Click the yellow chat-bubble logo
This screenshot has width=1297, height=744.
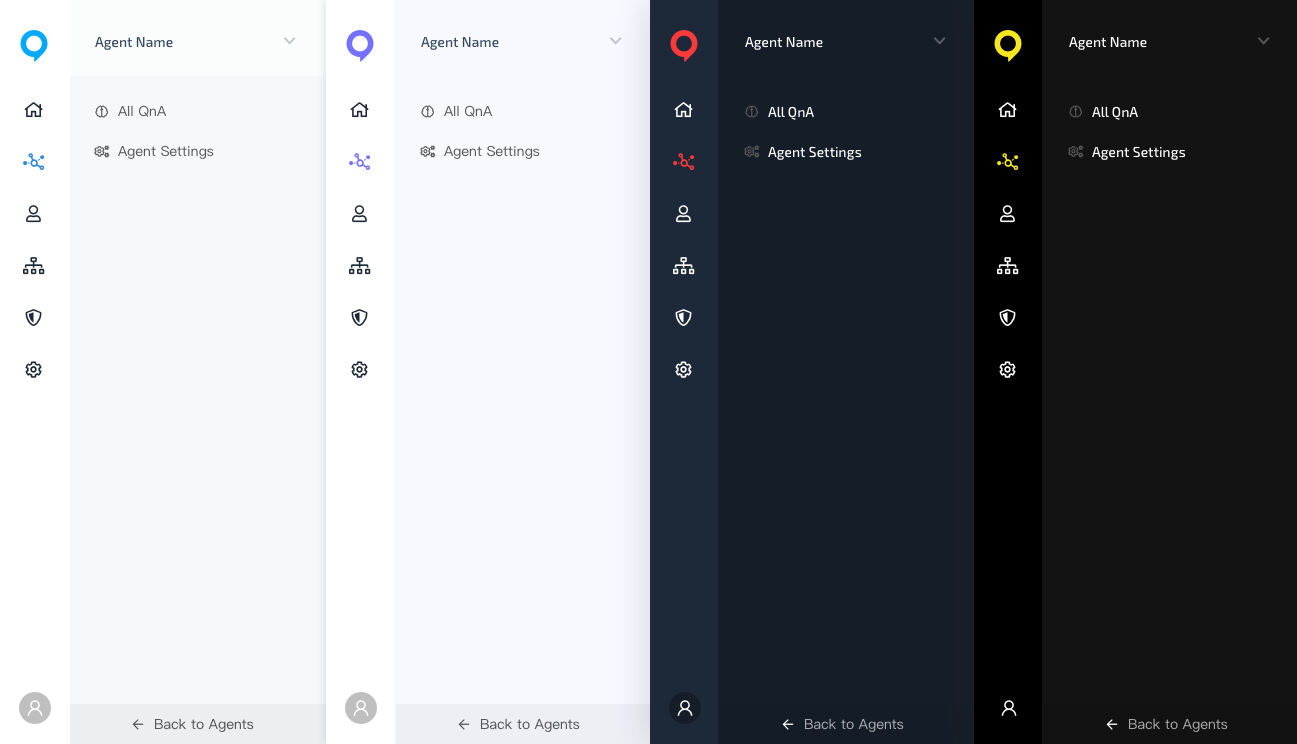pos(1008,45)
